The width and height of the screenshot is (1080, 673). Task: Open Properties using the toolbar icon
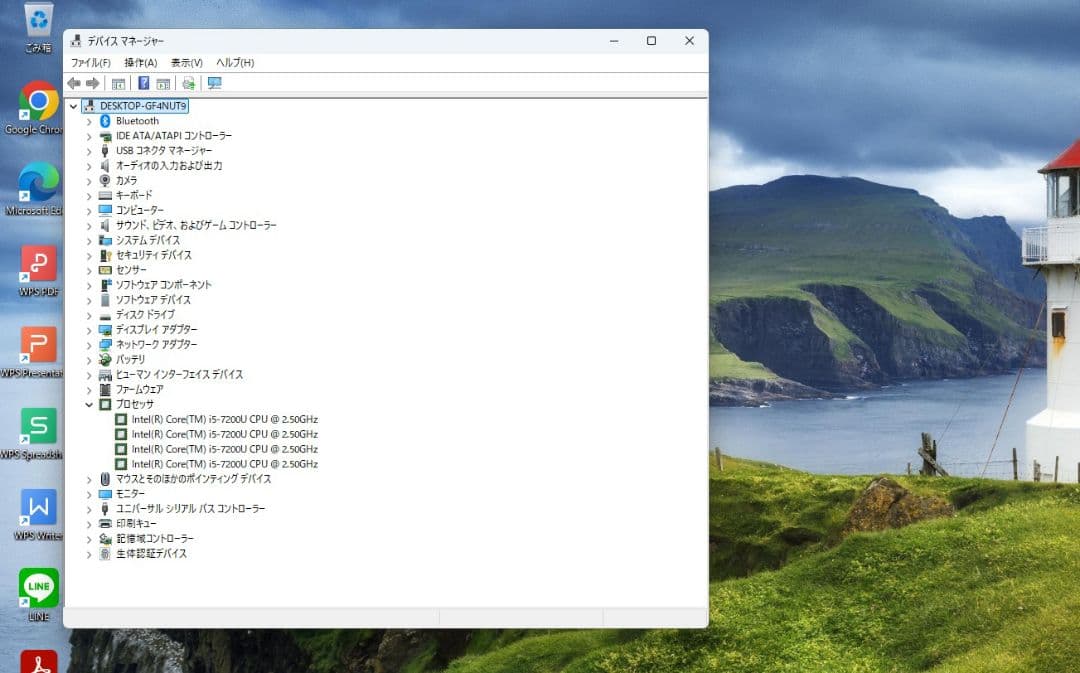pyautogui.click(x=163, y=83)
